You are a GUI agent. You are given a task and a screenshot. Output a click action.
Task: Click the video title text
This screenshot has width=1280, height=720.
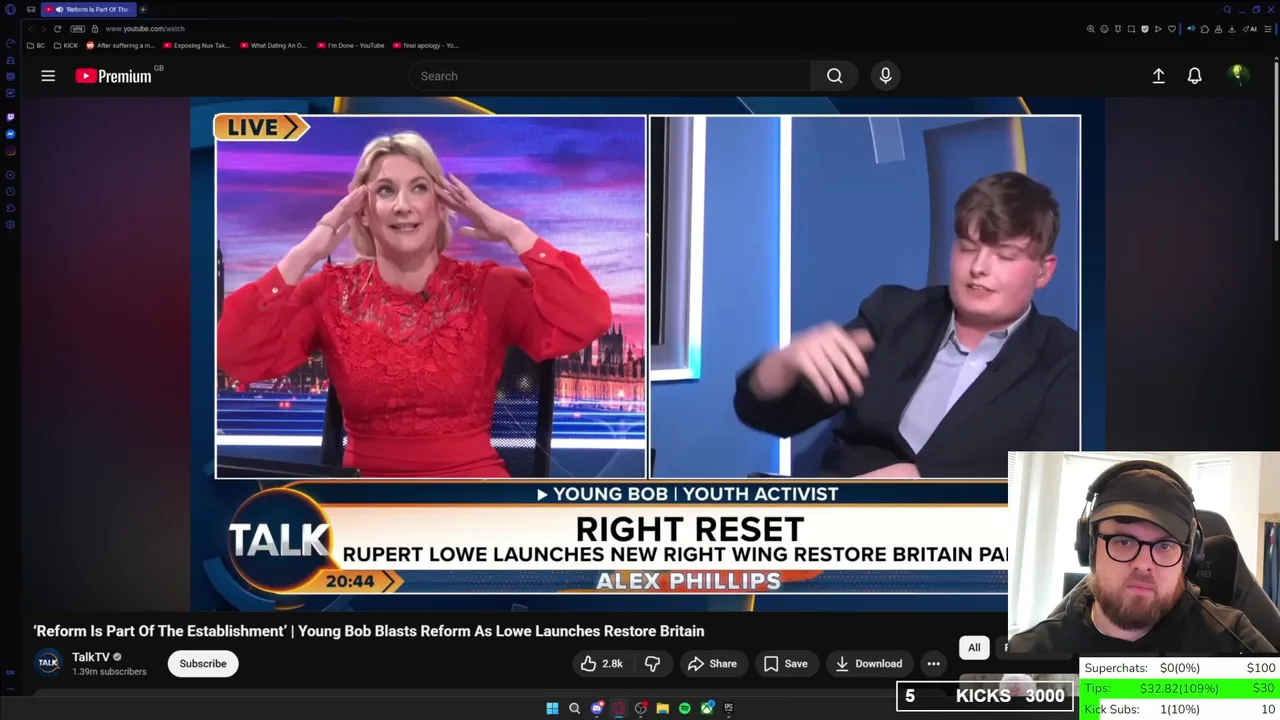tap(369, 631)
